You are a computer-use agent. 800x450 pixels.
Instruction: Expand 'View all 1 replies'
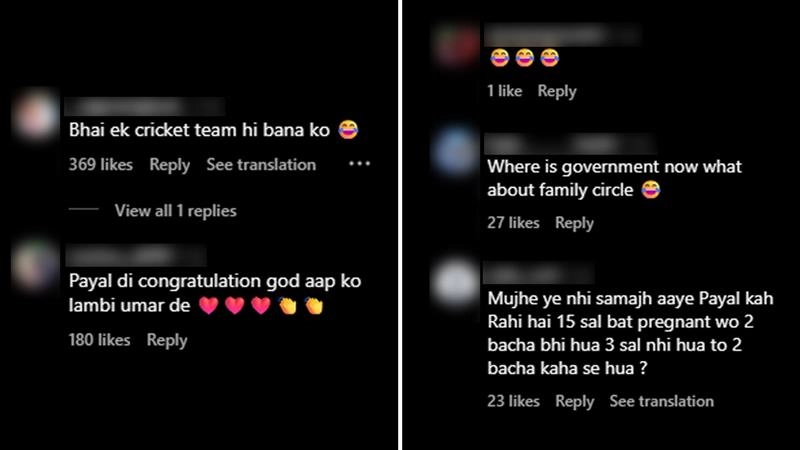pos(176,211)
